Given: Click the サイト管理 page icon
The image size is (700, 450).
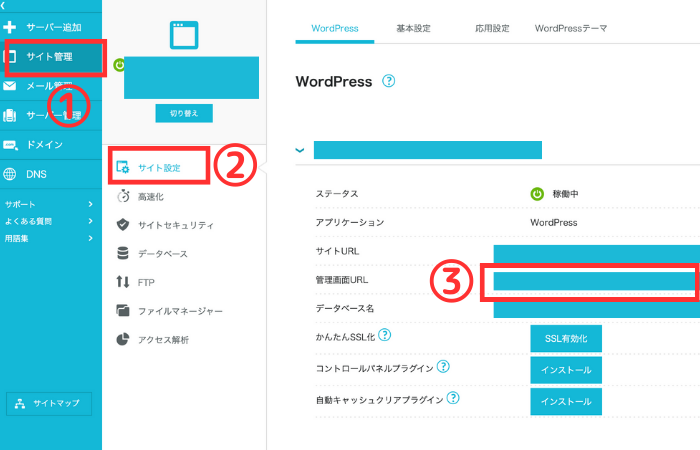Looking at the screenshot, I should (x=9, y=57).
